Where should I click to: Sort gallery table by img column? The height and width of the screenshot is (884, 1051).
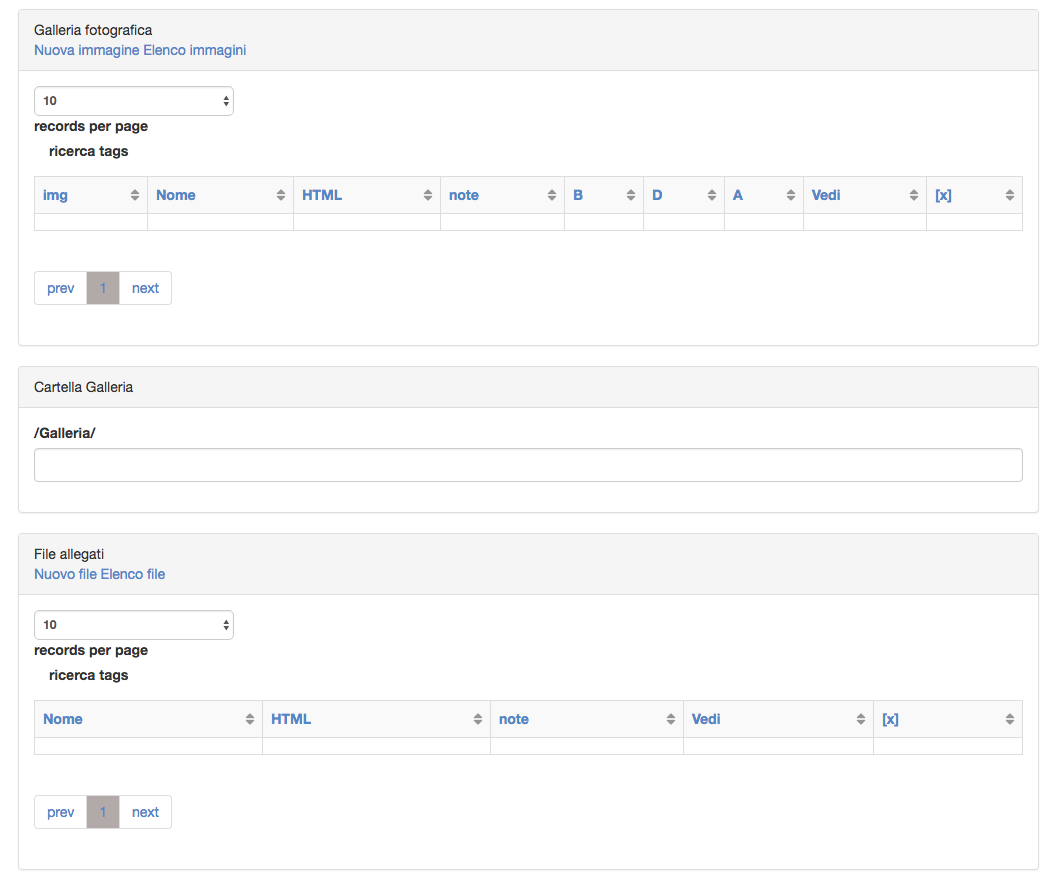tap(90, 195)
